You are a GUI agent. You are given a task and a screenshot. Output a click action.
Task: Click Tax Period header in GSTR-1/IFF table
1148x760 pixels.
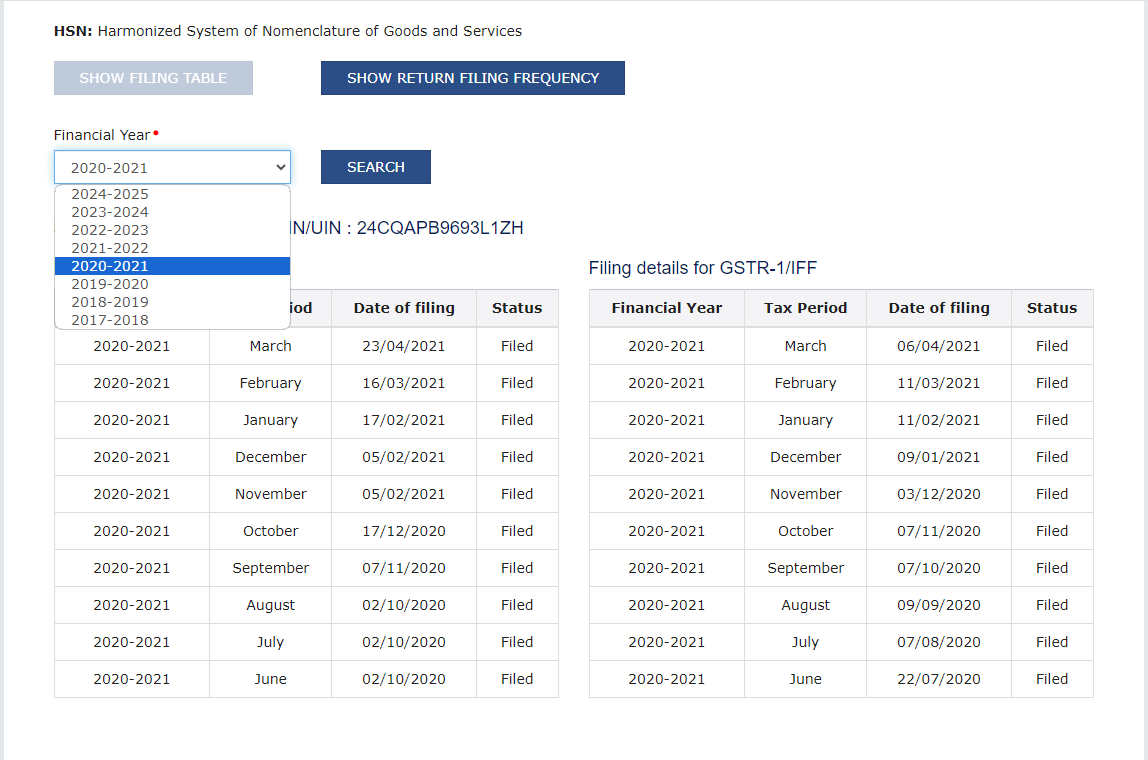point(805,308)
